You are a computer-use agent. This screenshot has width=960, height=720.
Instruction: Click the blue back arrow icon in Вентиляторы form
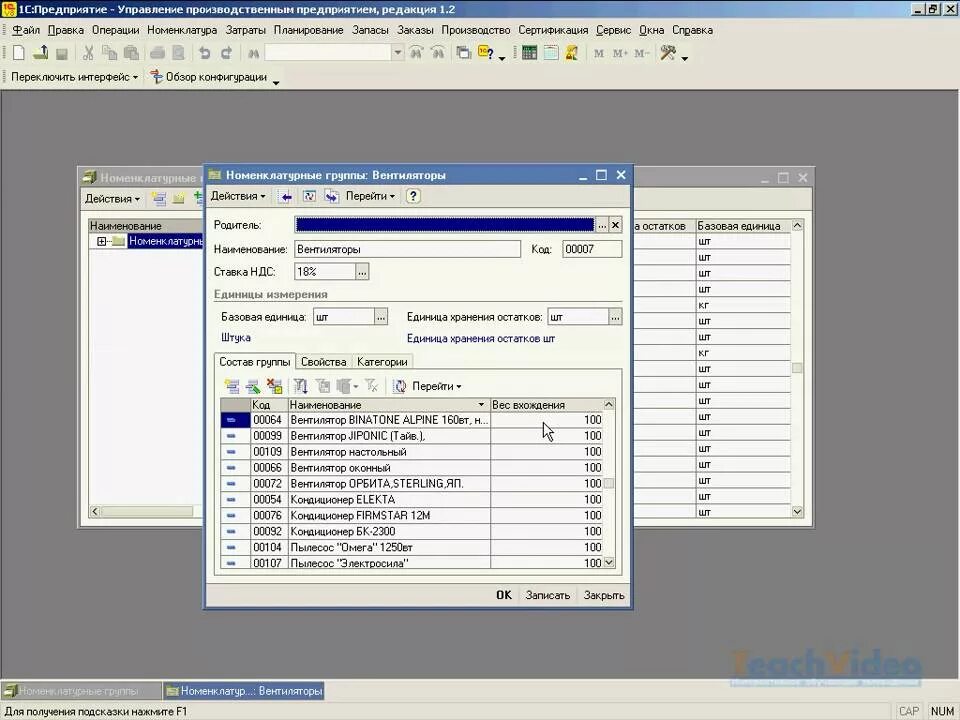pos(286,197)
